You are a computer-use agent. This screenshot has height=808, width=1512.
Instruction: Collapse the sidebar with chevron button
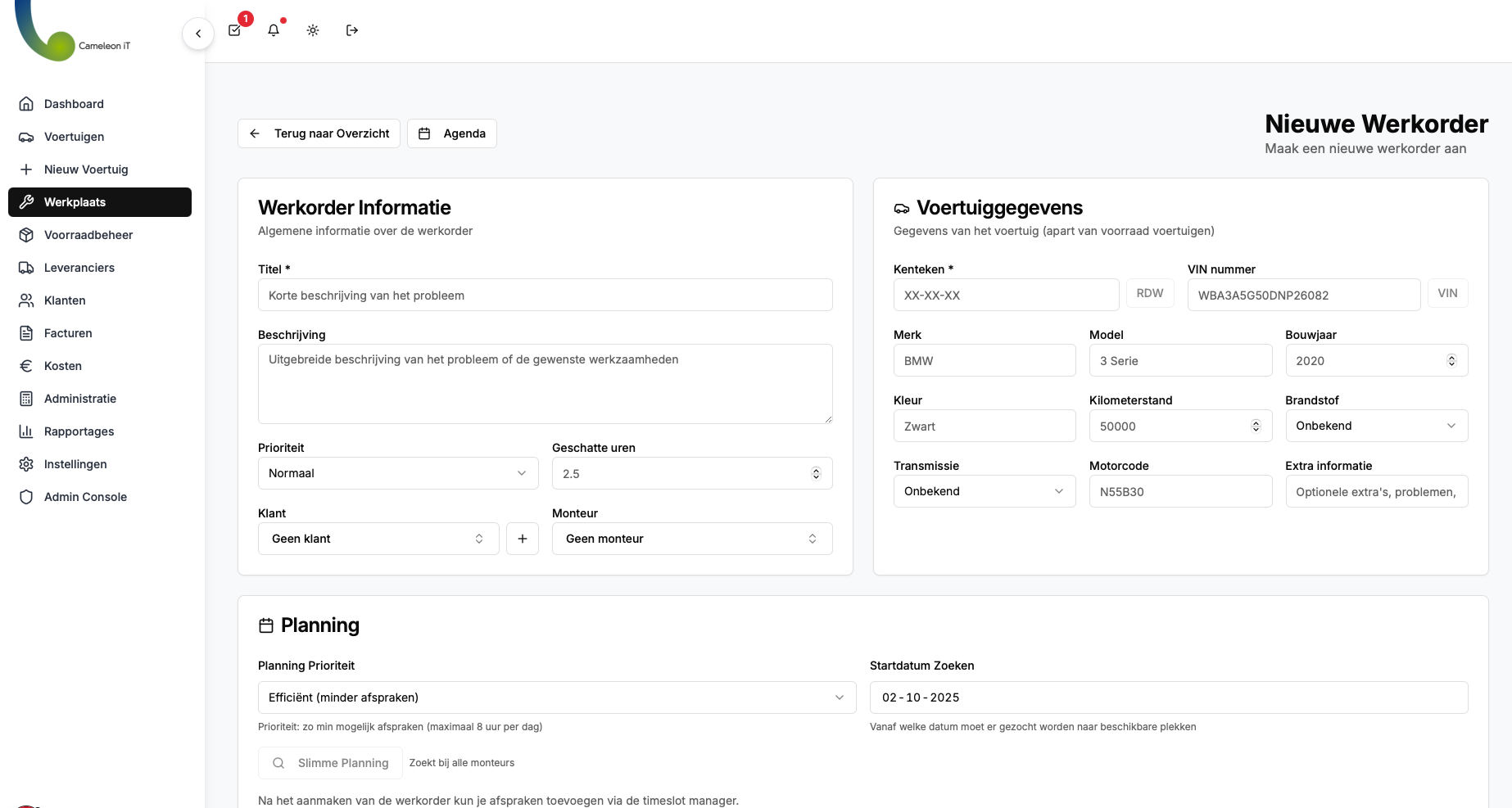198,34
